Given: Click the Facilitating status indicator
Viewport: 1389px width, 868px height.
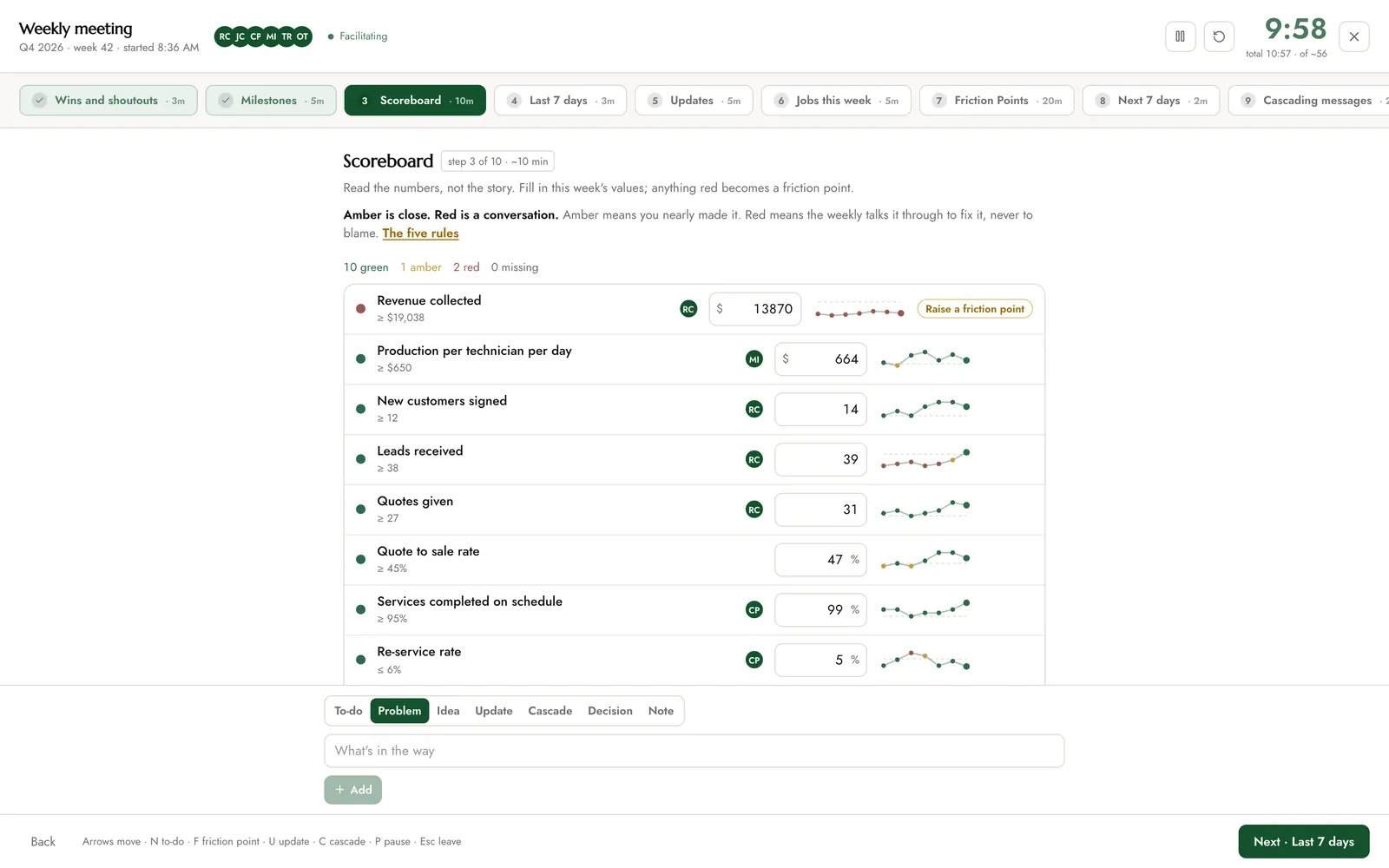Looking at the screenshot, I should point(358,36).
